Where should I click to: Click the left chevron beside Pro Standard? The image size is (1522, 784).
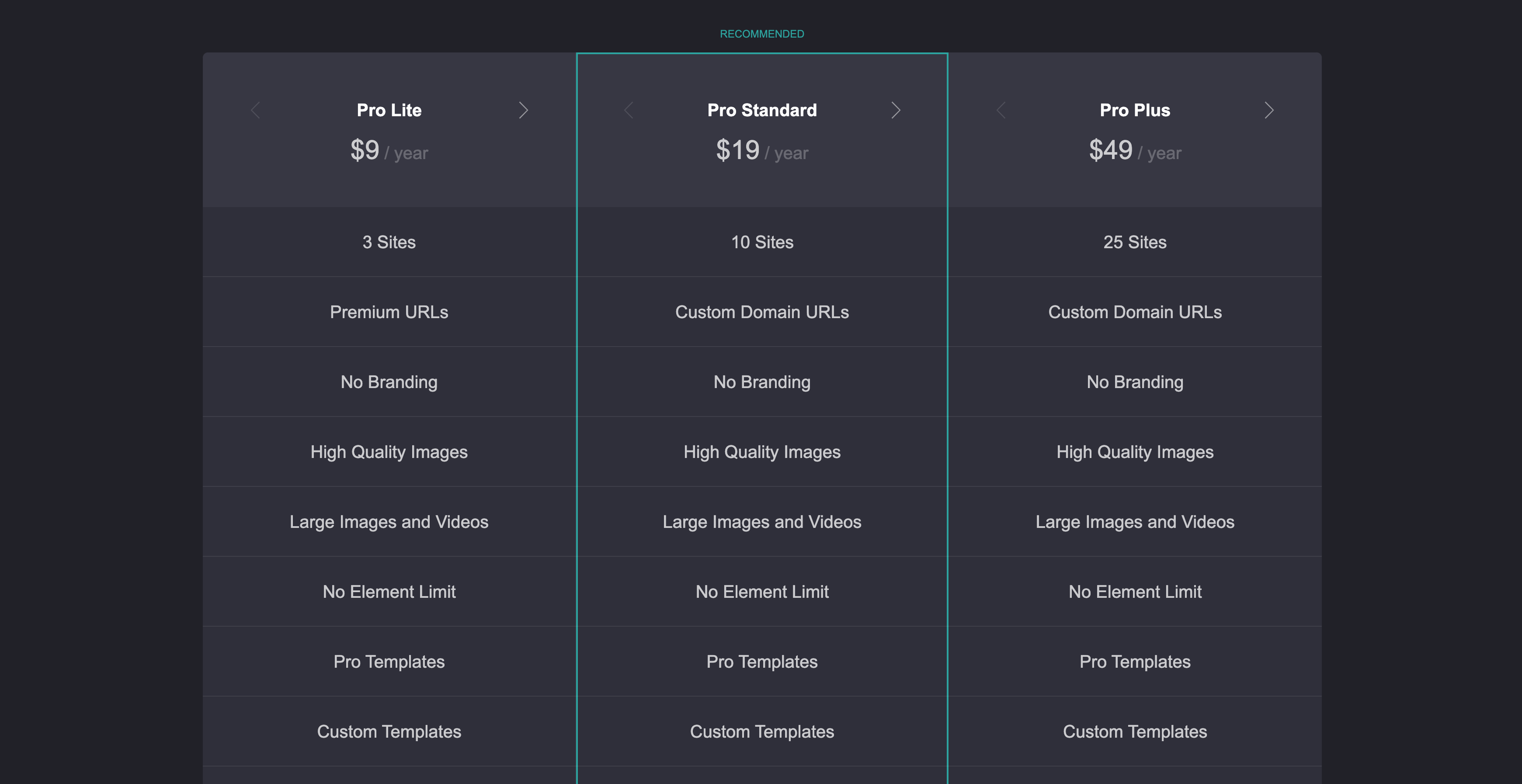click(x=629, y=111)
